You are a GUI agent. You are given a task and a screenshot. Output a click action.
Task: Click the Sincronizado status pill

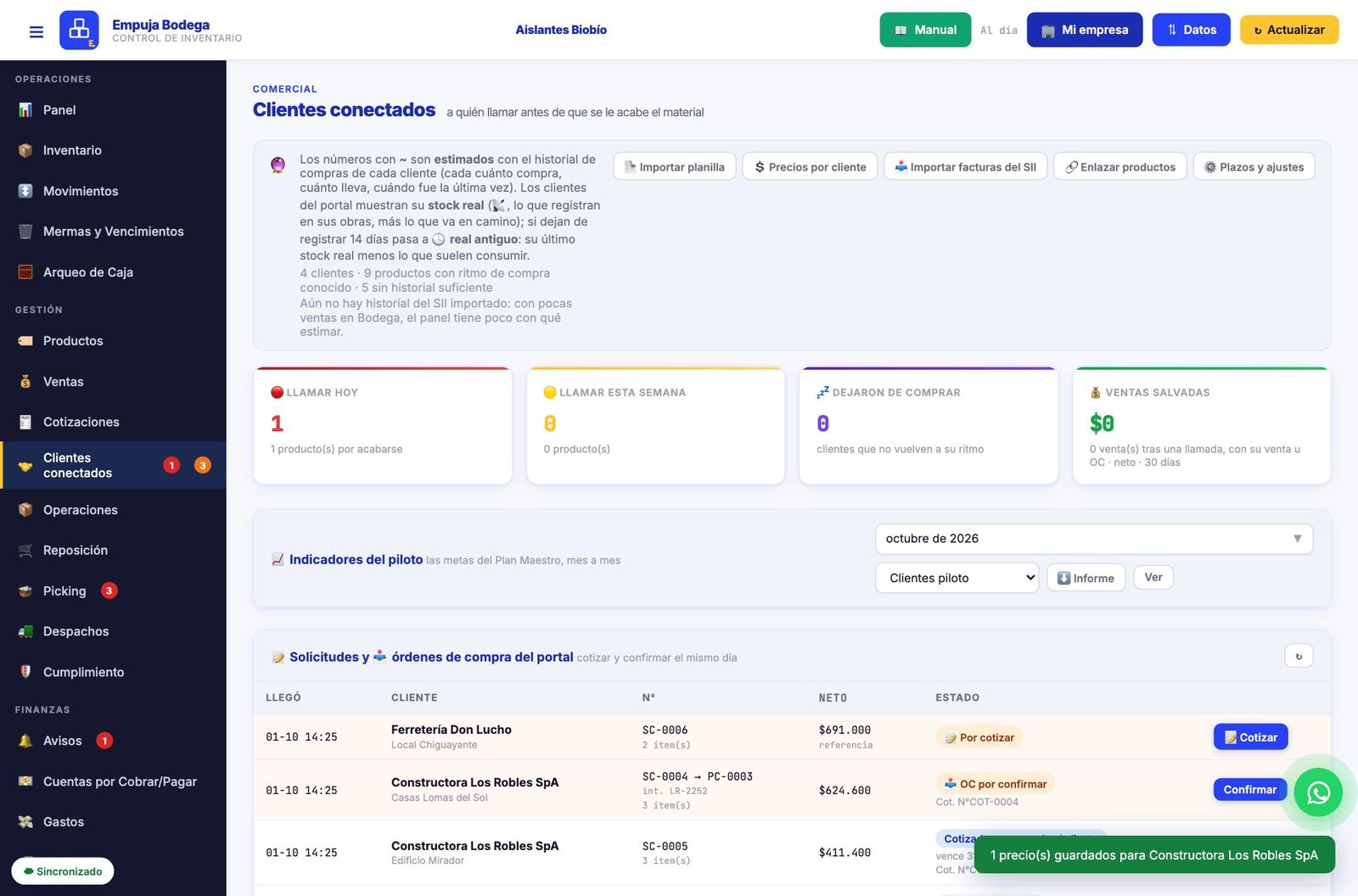[63, 871]
